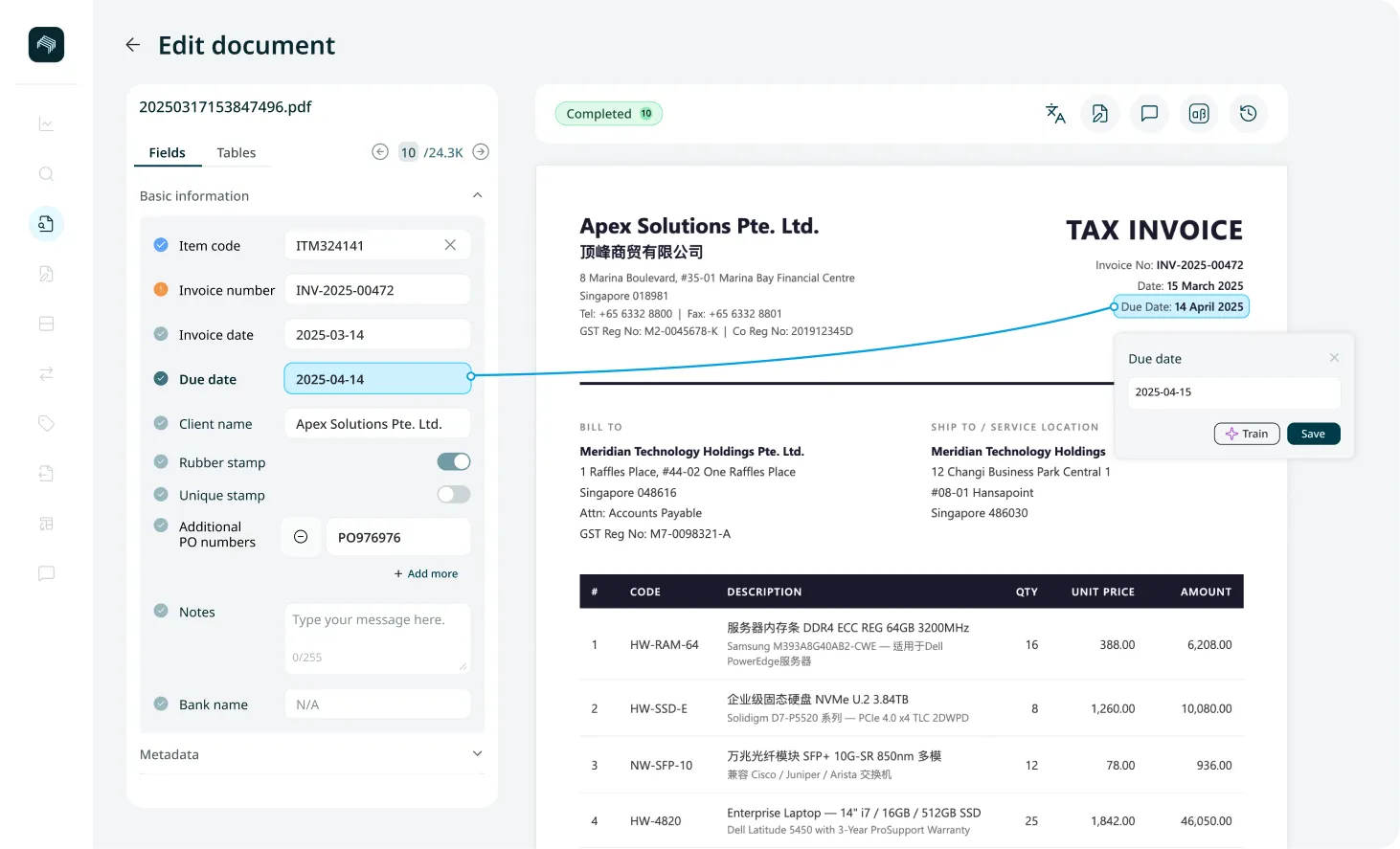Click the split panel layout sidebar icon

(46, 324)
